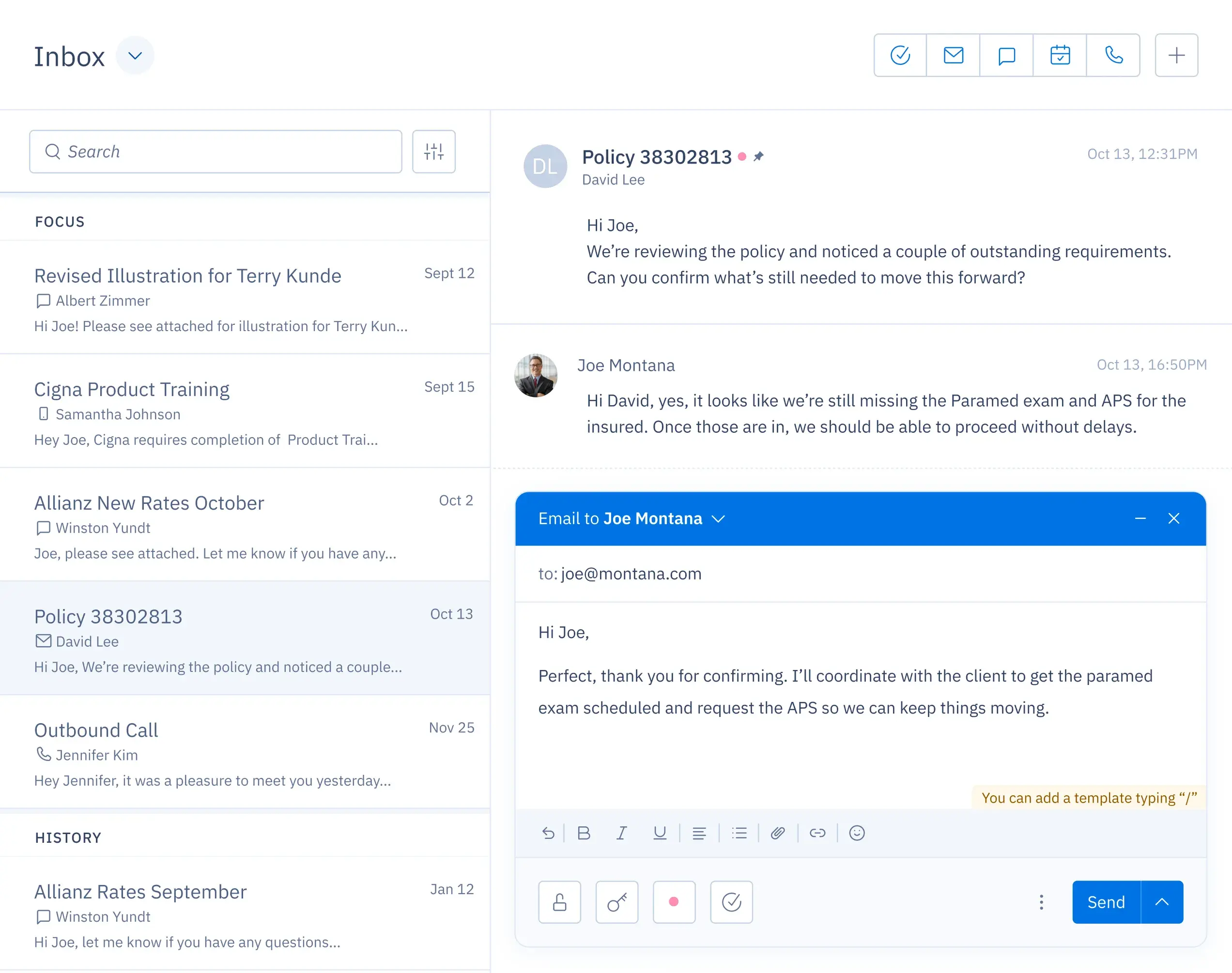Viewport: 1232px width, 973px height.
Task: Click the pink priority dot in composer
Action: (x=674, y=902)
